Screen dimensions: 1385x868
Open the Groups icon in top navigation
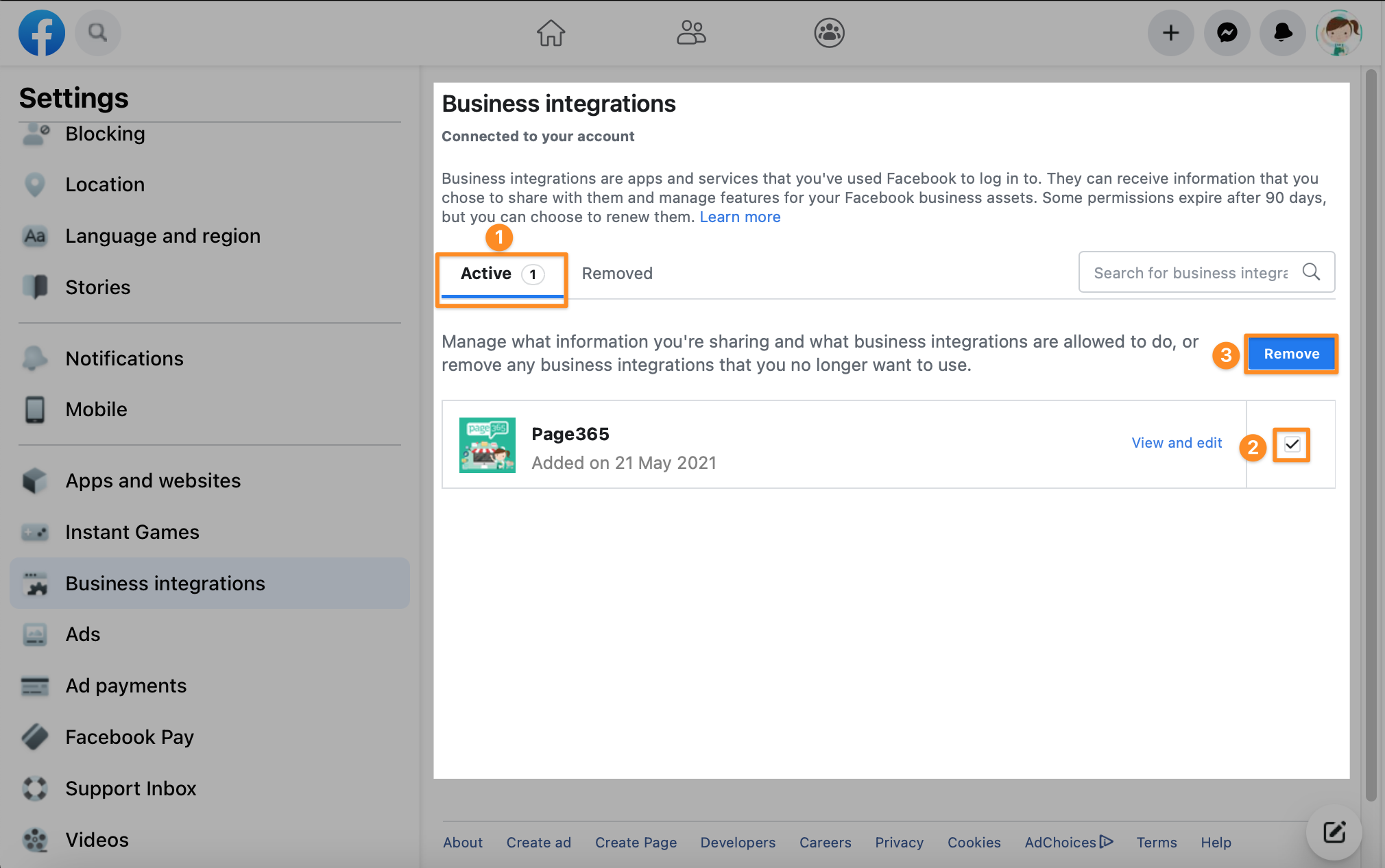click(829, 32)
